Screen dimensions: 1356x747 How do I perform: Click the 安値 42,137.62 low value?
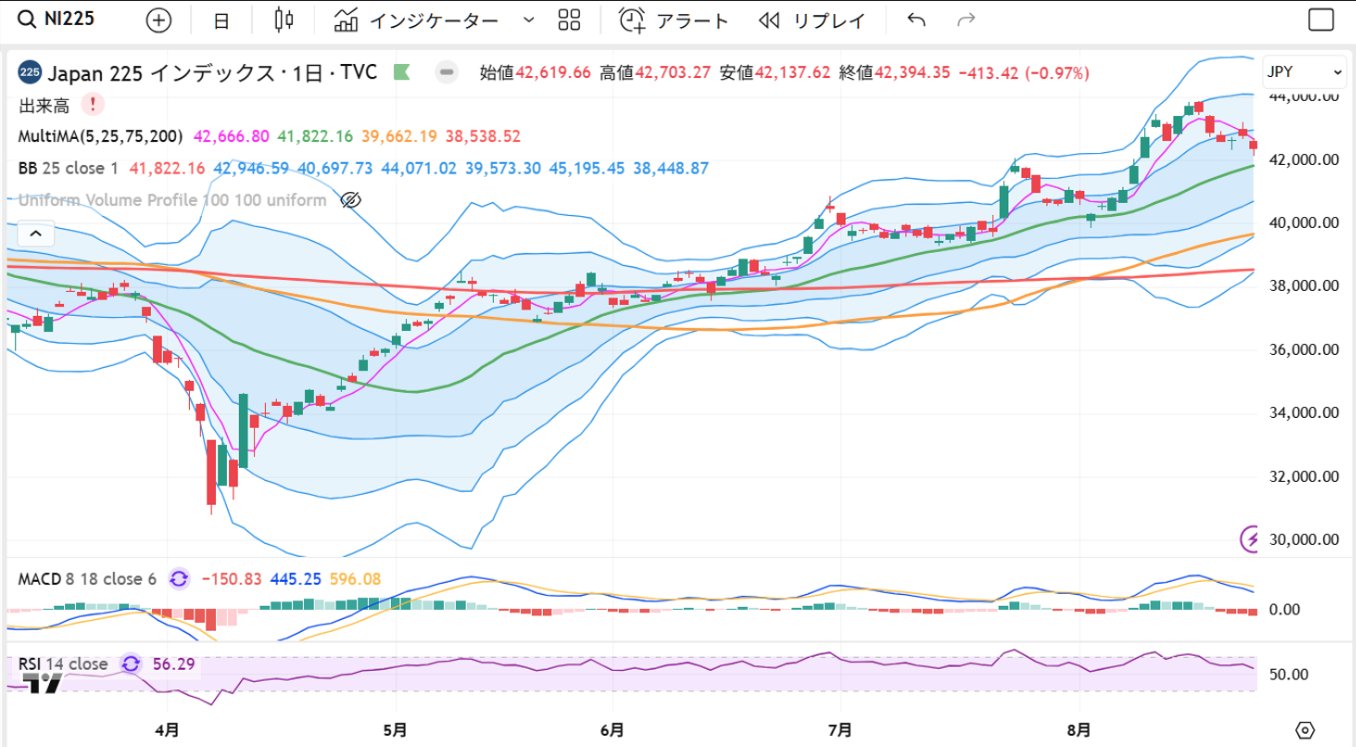[x=775, y=72]
